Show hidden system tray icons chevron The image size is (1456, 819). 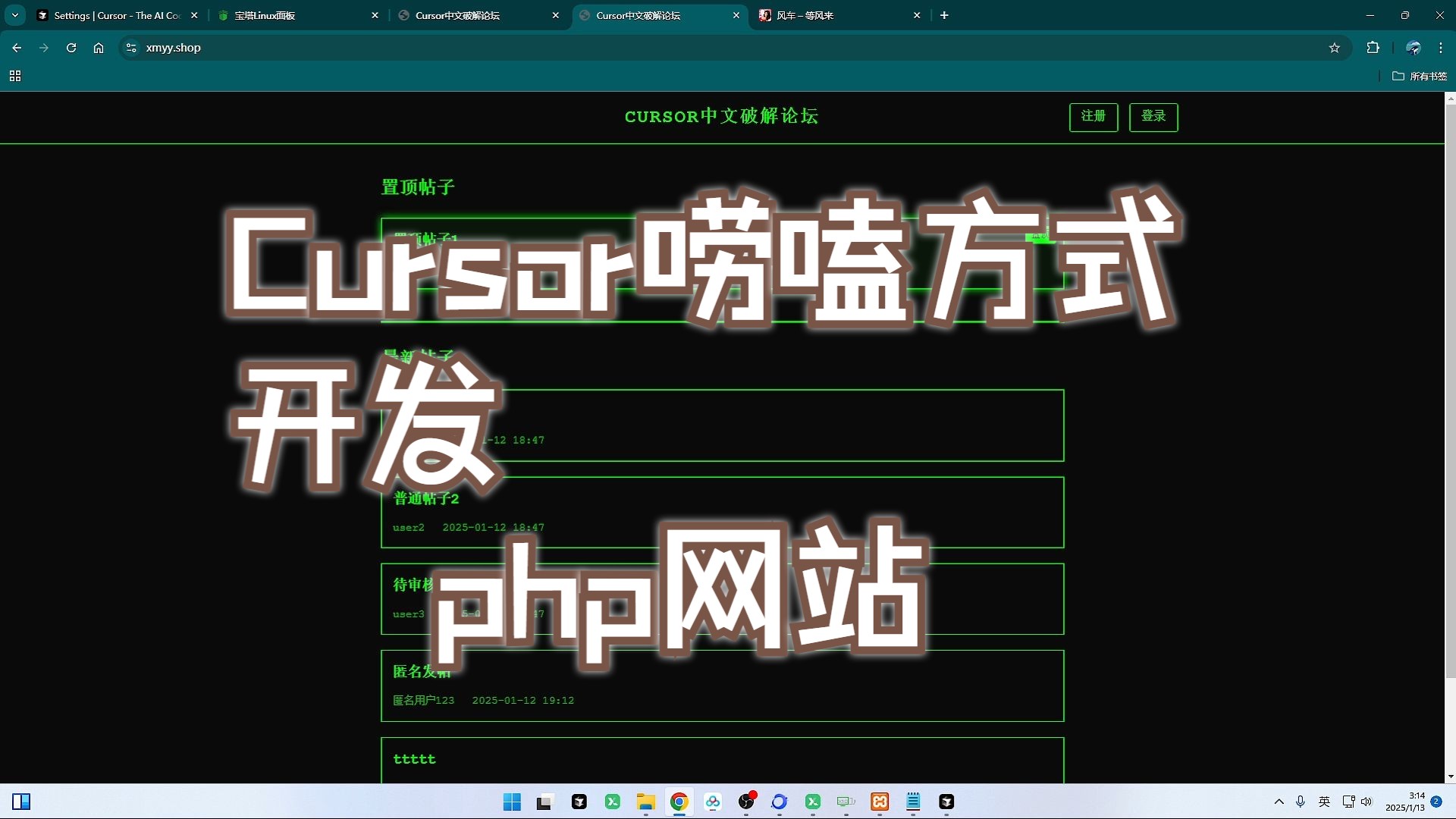point(1279,802)
